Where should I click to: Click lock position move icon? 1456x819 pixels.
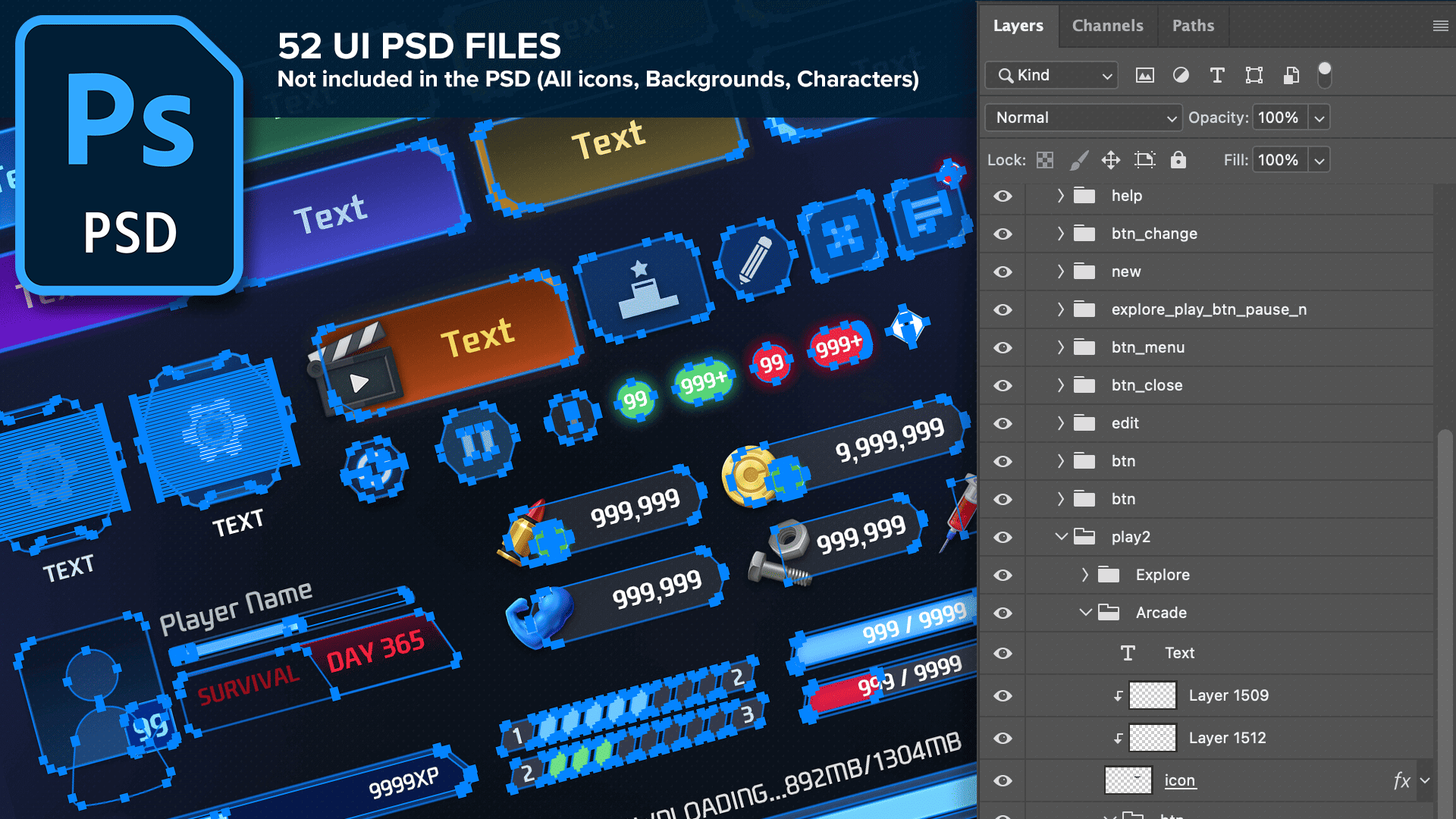[x=1111, y=160]
